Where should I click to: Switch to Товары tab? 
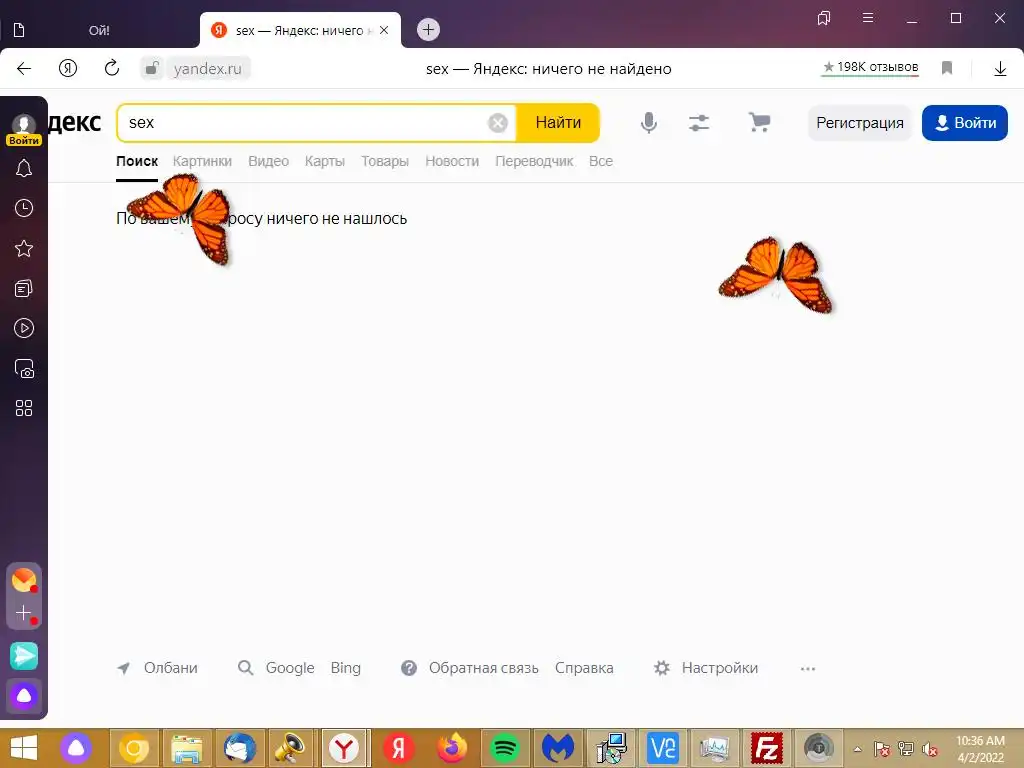385,161
